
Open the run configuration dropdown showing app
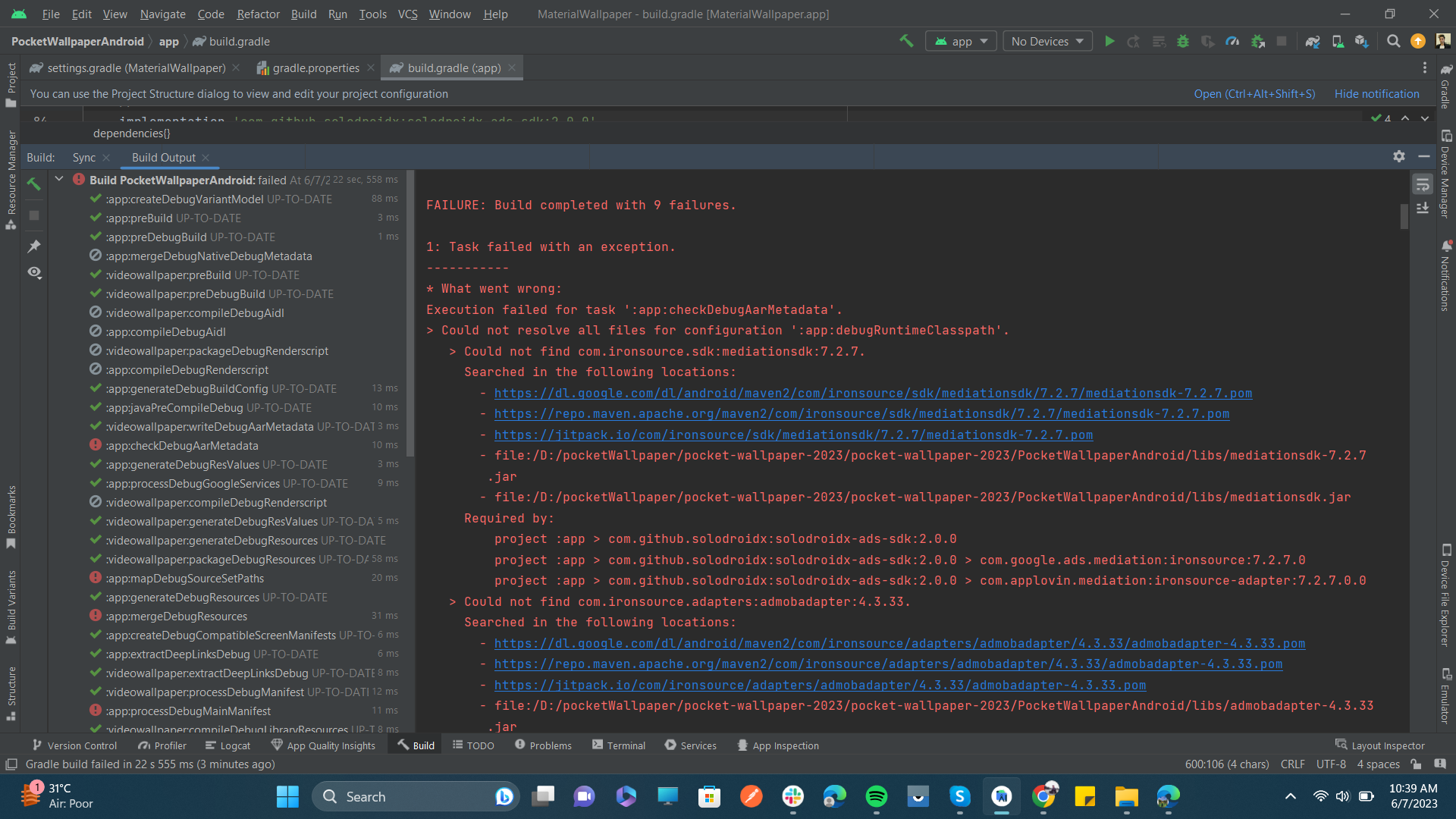coord(961,41)
